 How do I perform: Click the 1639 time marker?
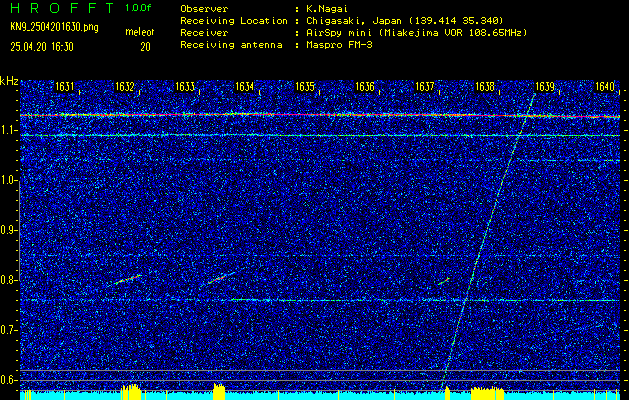tap(545, 86)
